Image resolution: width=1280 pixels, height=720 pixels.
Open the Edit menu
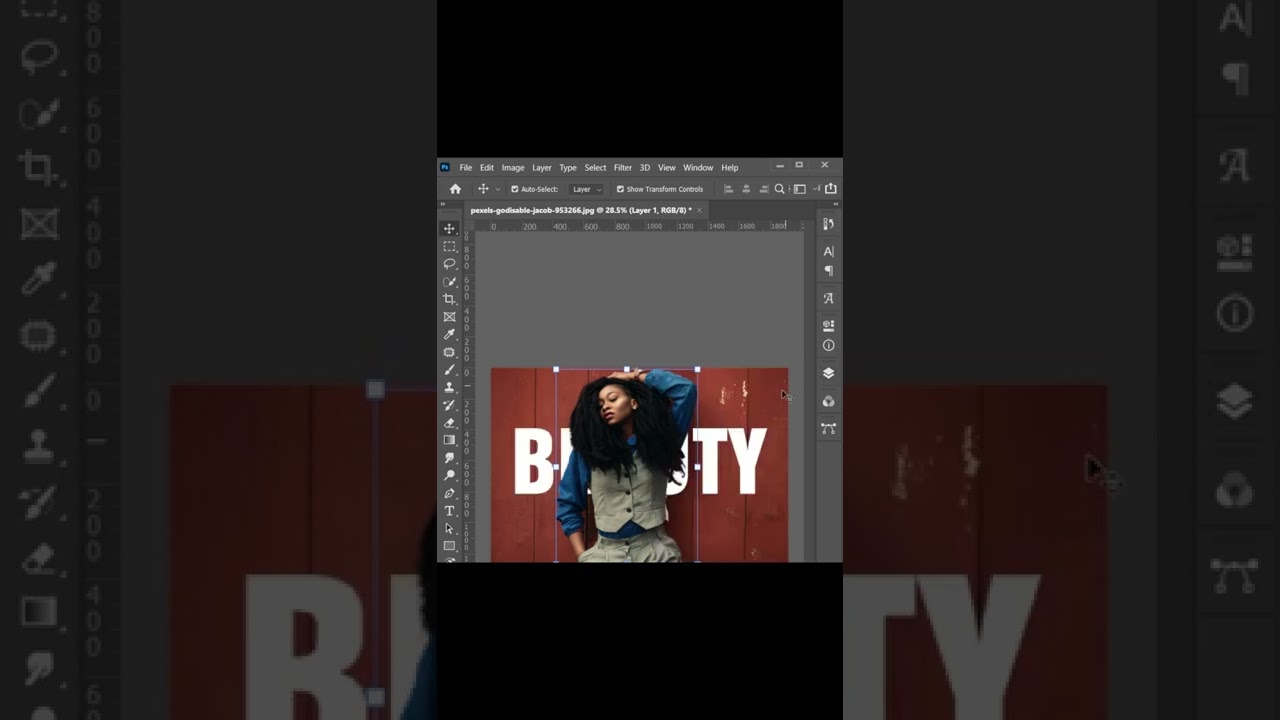pyautogui.click(x=486, y=168)
